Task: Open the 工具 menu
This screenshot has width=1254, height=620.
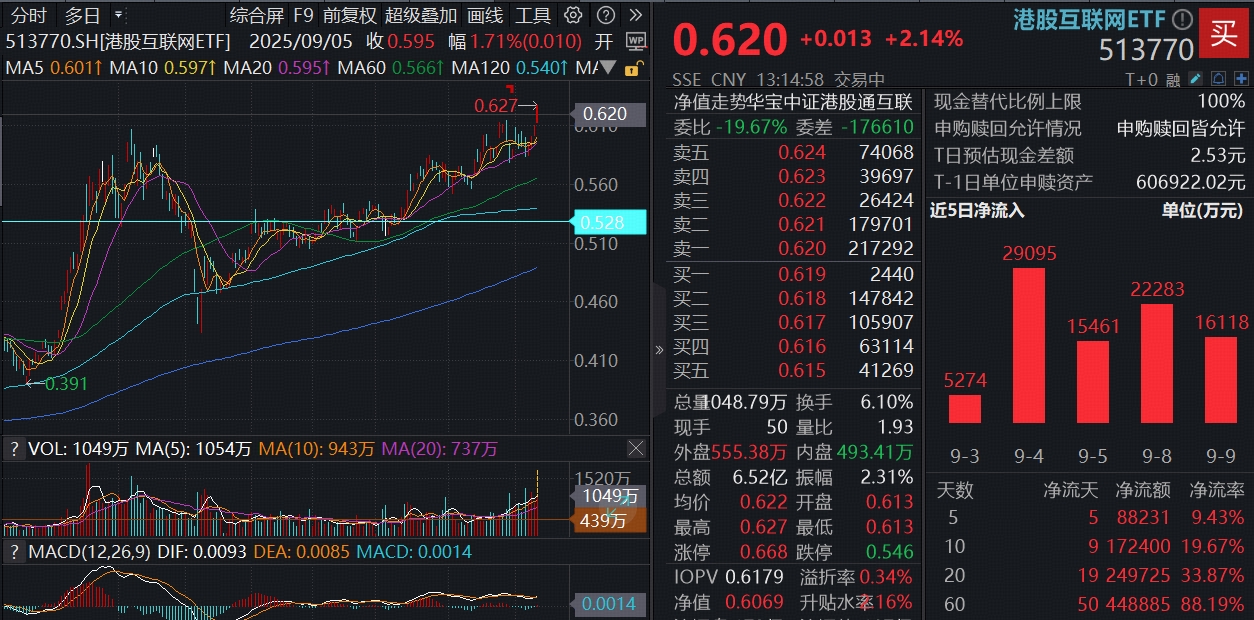Action: pyautogui.click(x=534, y=16)
